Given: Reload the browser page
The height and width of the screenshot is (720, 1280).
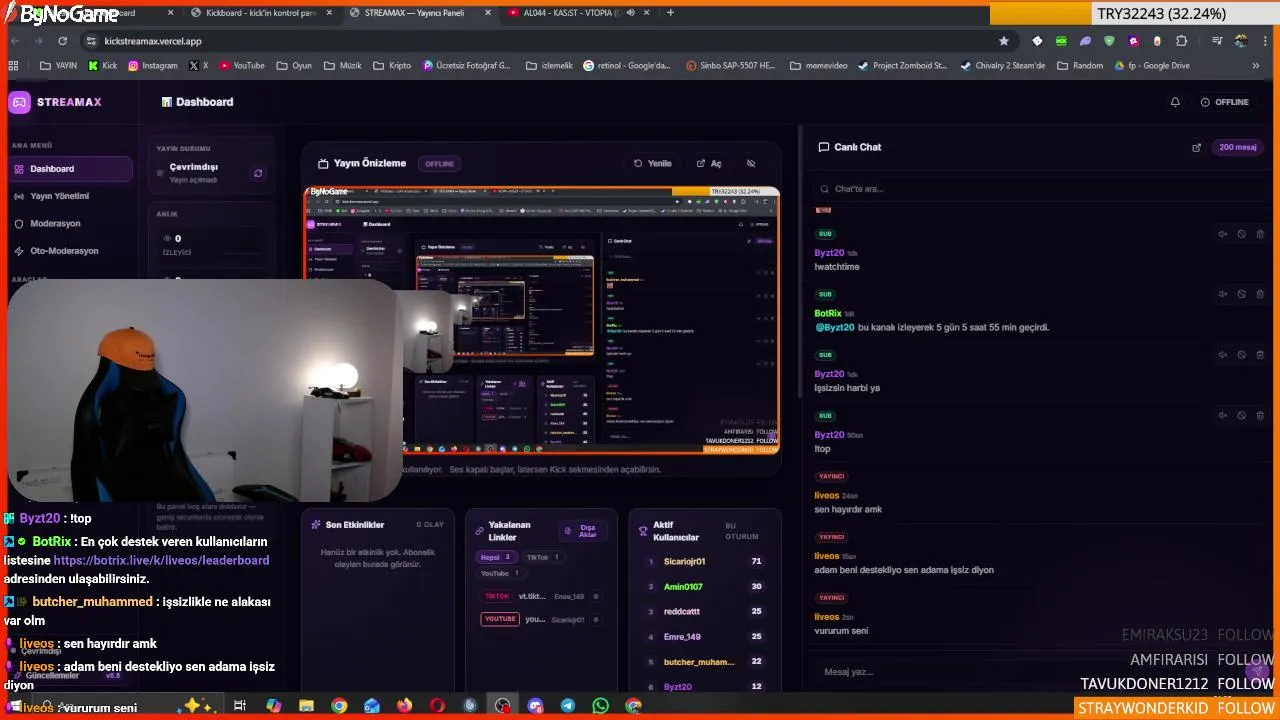Looking at the screenshot, I should tap(62, 41).
